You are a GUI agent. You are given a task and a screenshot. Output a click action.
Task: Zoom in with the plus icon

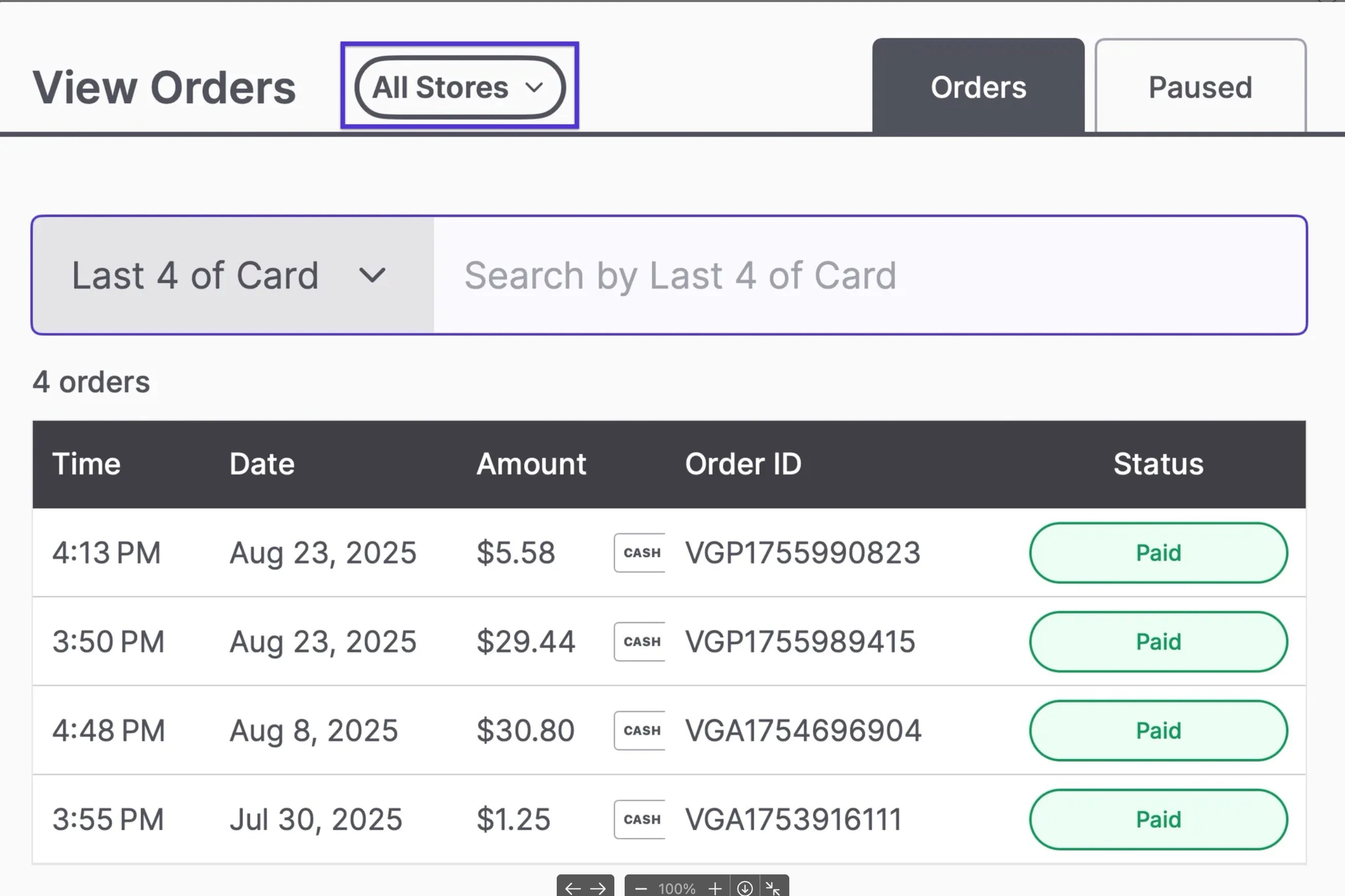[x=715, y=888]
